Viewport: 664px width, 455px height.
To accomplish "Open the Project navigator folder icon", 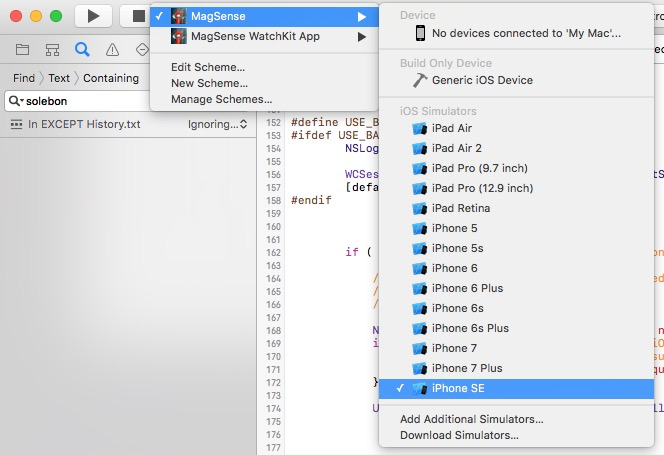I will [x=22, y=50].
